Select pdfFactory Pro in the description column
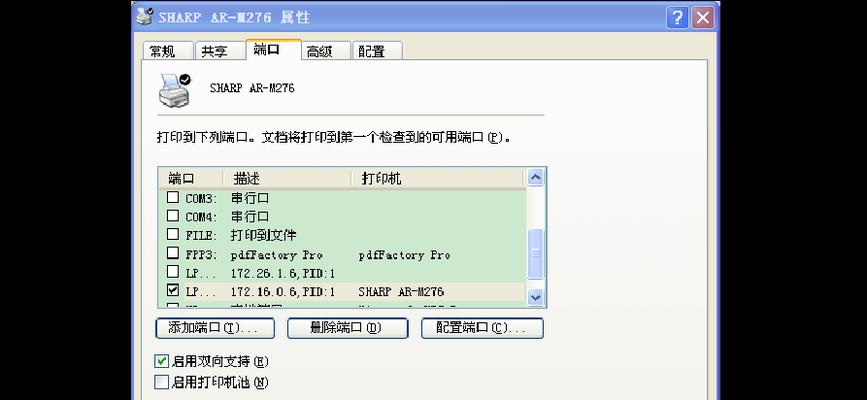This screenshot has height=400, width=867. 276,255
